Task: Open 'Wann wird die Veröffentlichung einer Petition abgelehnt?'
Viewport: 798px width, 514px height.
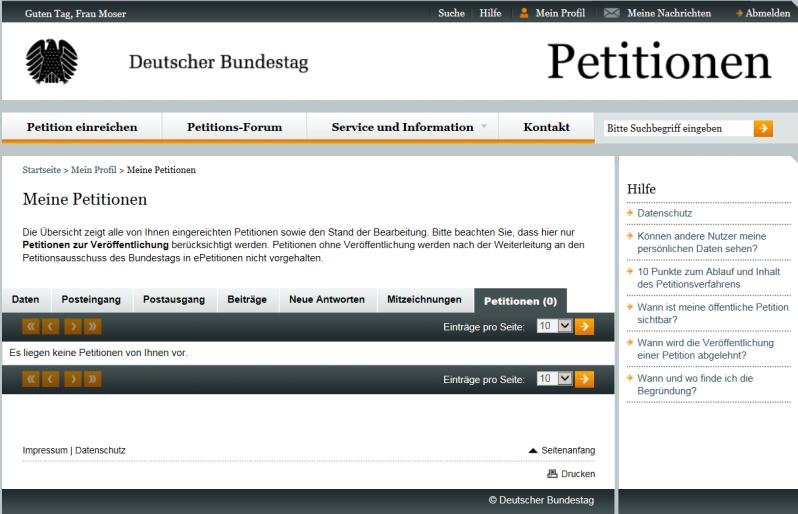Action: (705, 349)
